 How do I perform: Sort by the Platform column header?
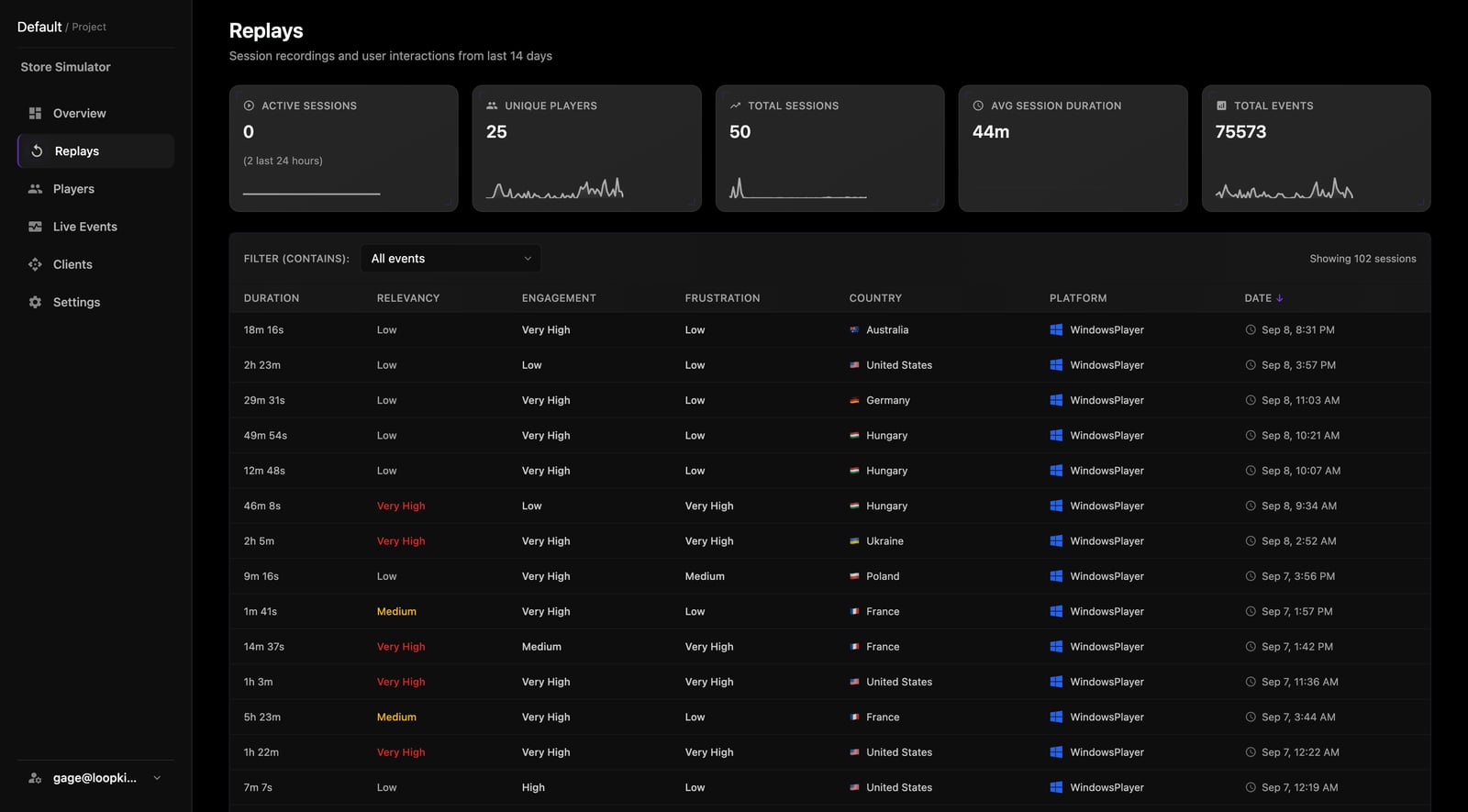click(1078, 298)
